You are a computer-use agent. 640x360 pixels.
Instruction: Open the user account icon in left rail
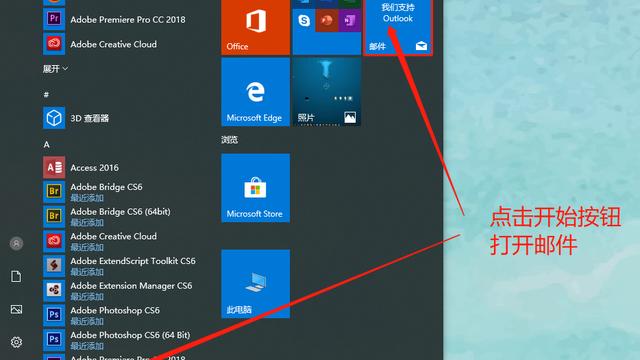(x=16, y=244)
